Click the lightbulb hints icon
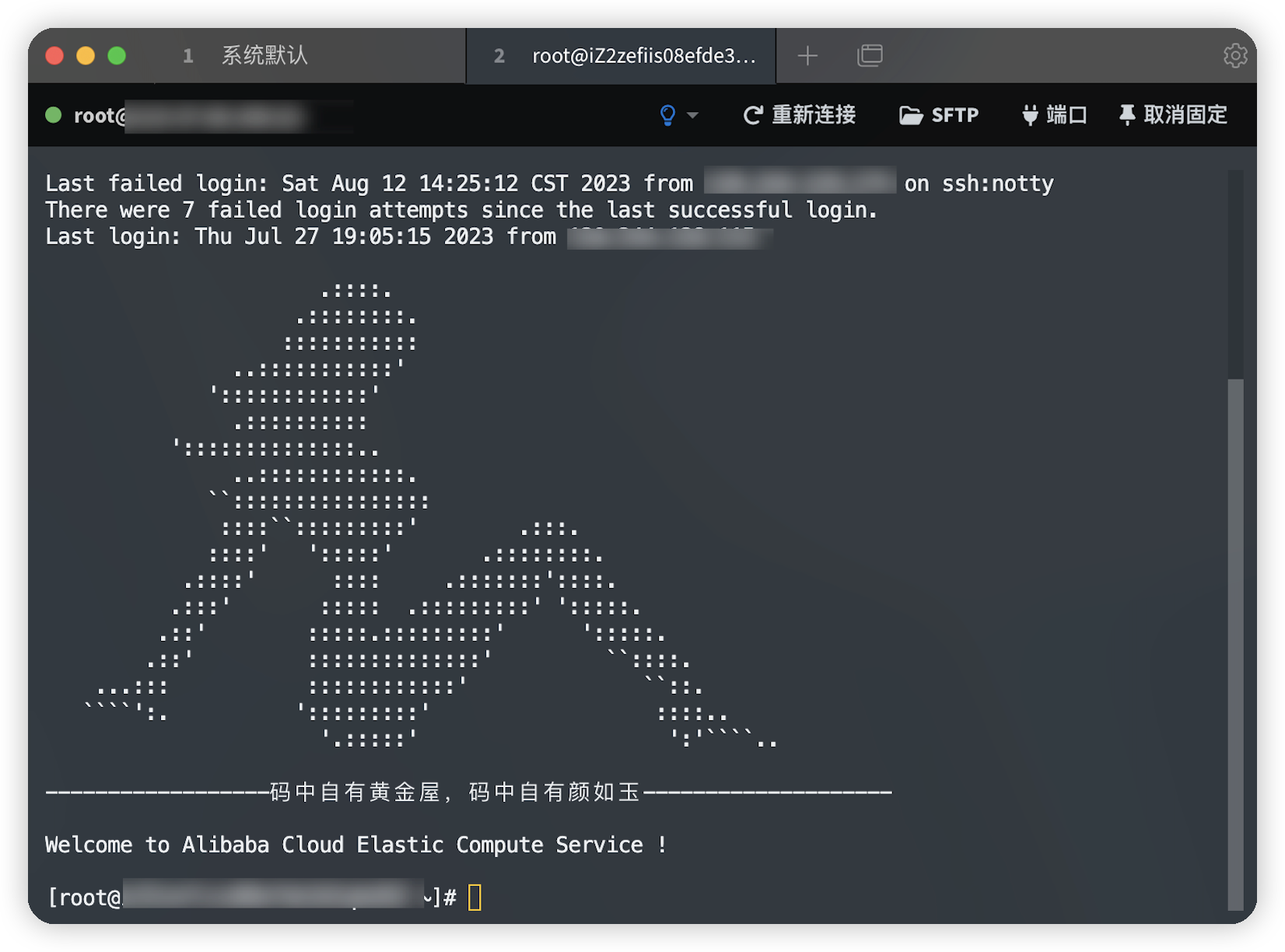Viewport: 1285px width, 952px height. [x=667, y=115]
